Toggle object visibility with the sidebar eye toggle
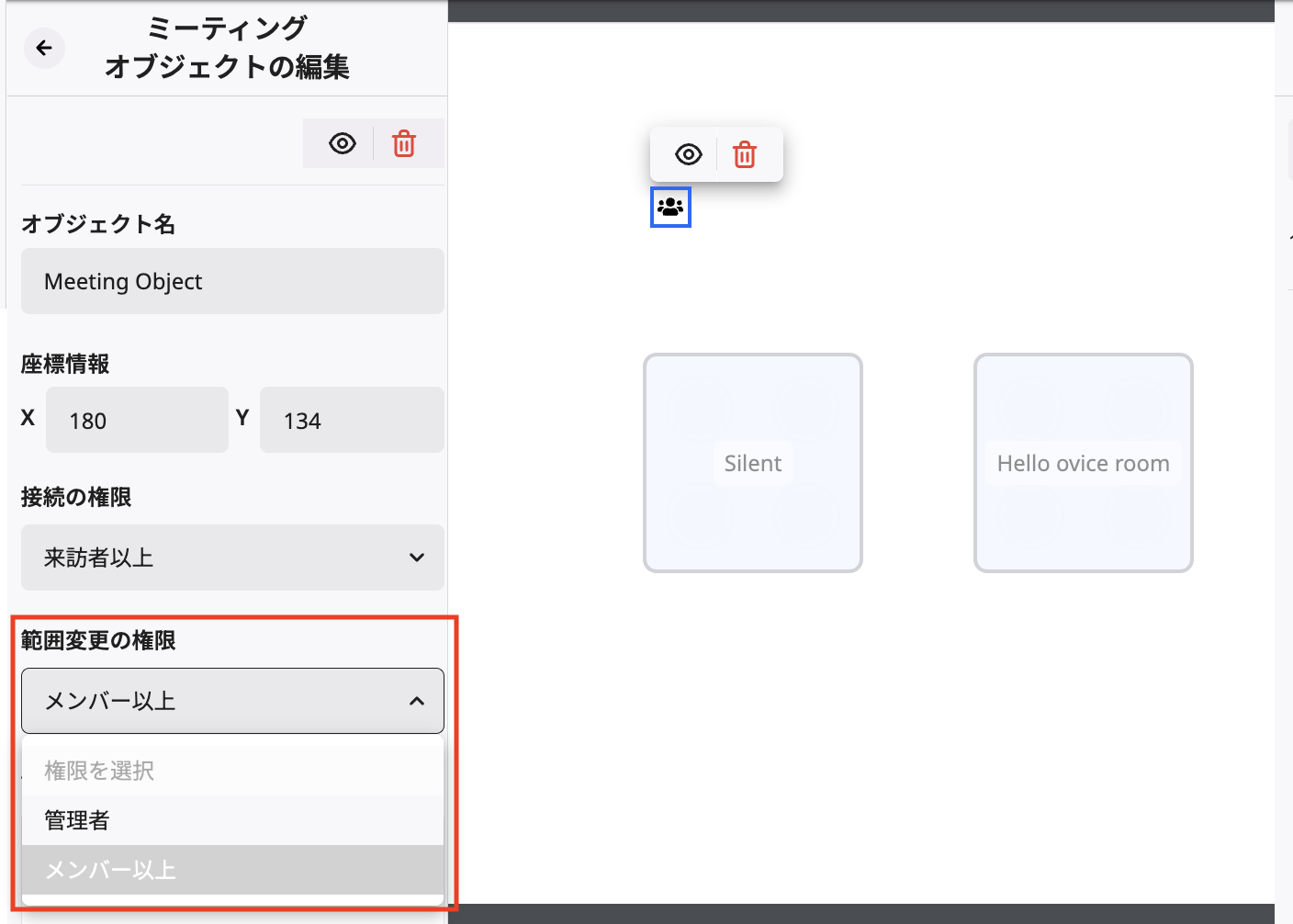1293x924 pixels. click(x=342, y=143)
